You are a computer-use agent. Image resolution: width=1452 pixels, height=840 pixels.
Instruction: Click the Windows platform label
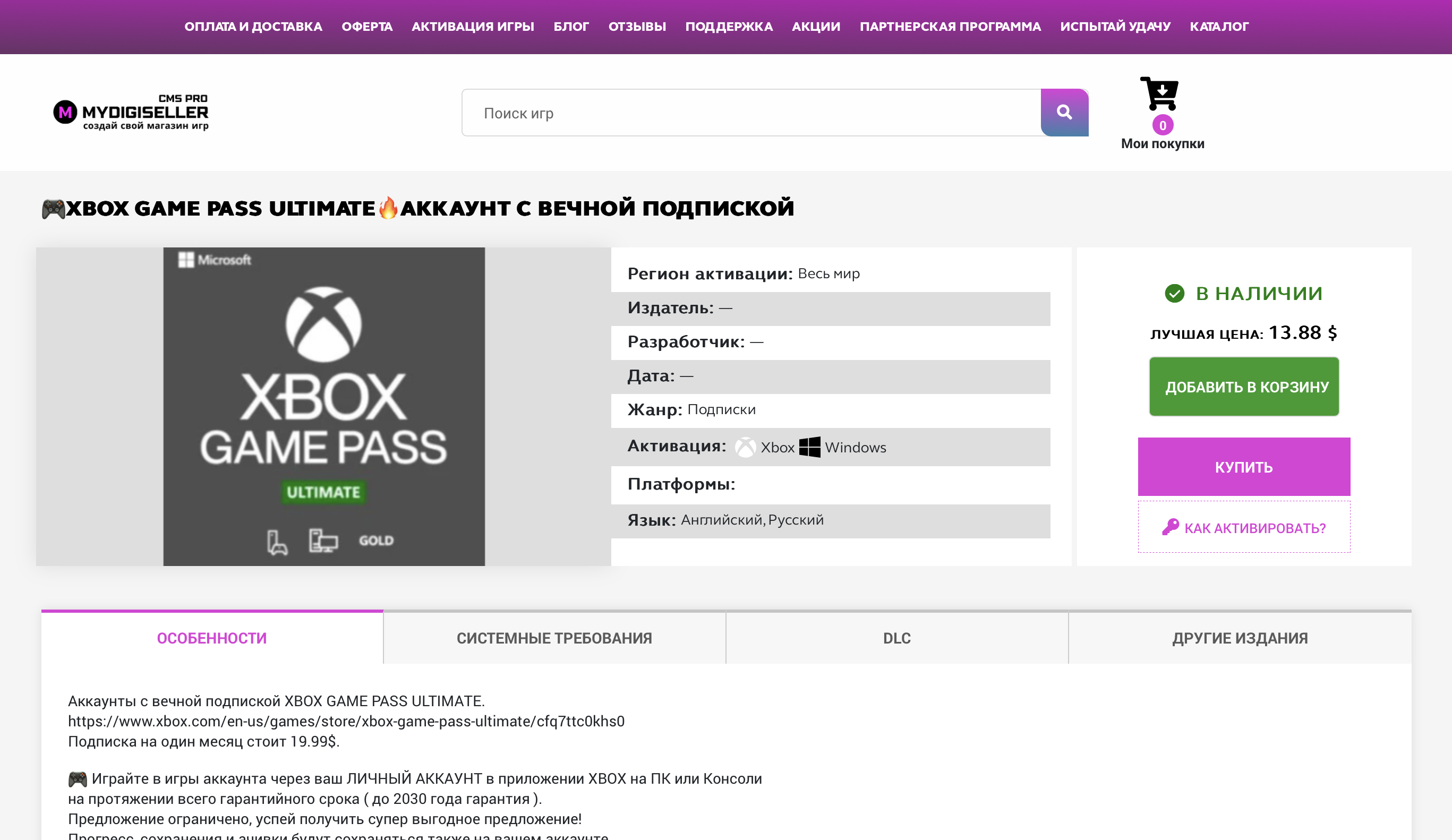(x=856, y=448)
